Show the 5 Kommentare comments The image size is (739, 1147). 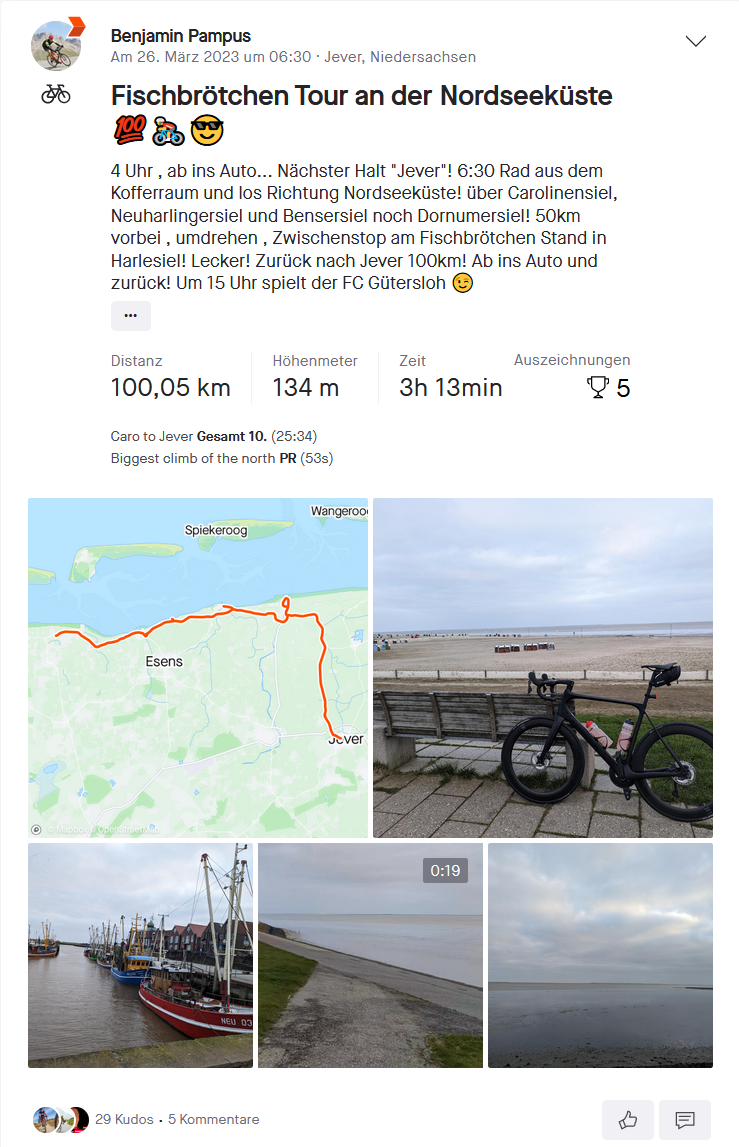tap(214, 1120)
